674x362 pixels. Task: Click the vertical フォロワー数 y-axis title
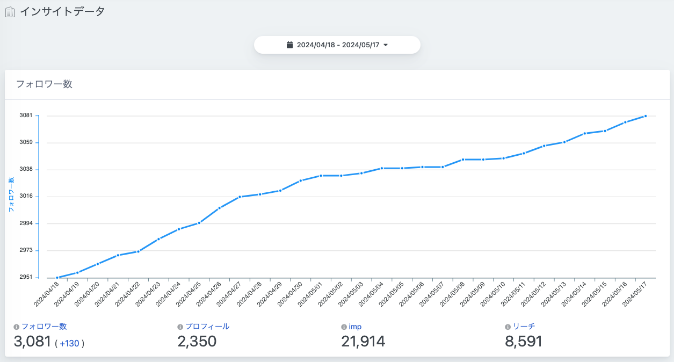click(12, 194)
